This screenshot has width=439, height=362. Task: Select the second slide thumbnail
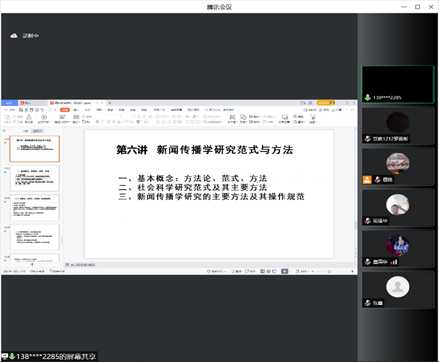click(35, 178)
